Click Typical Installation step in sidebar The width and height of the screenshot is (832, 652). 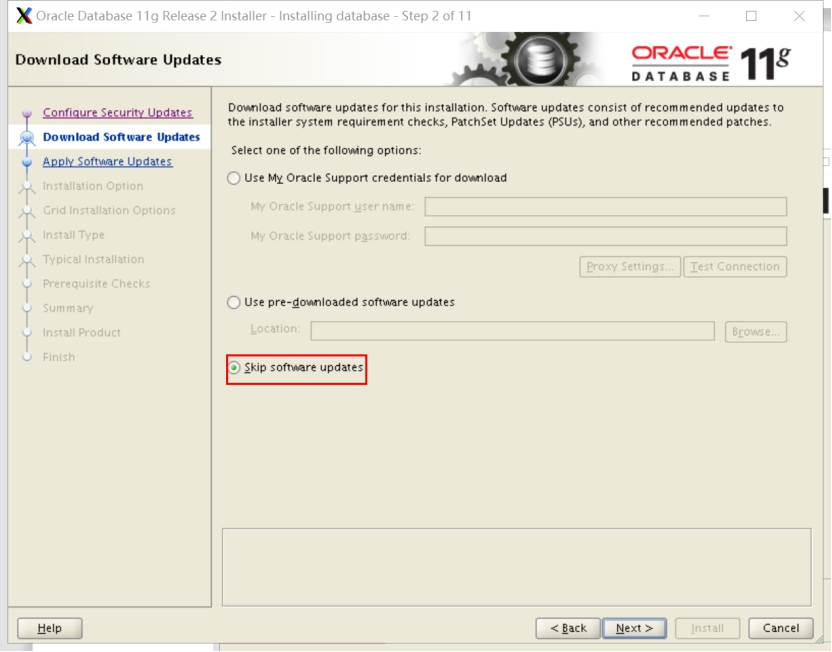tap(93, 259)
